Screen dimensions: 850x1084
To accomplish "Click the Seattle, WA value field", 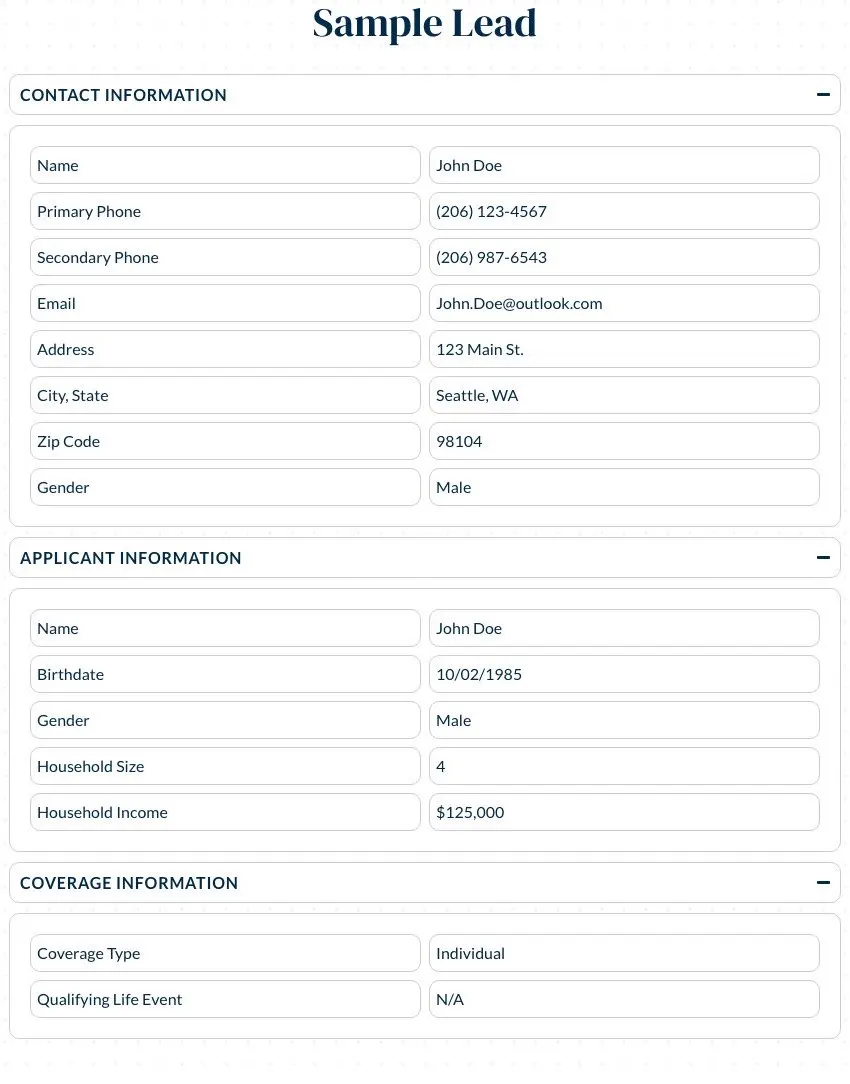I will tap(624, 395).
